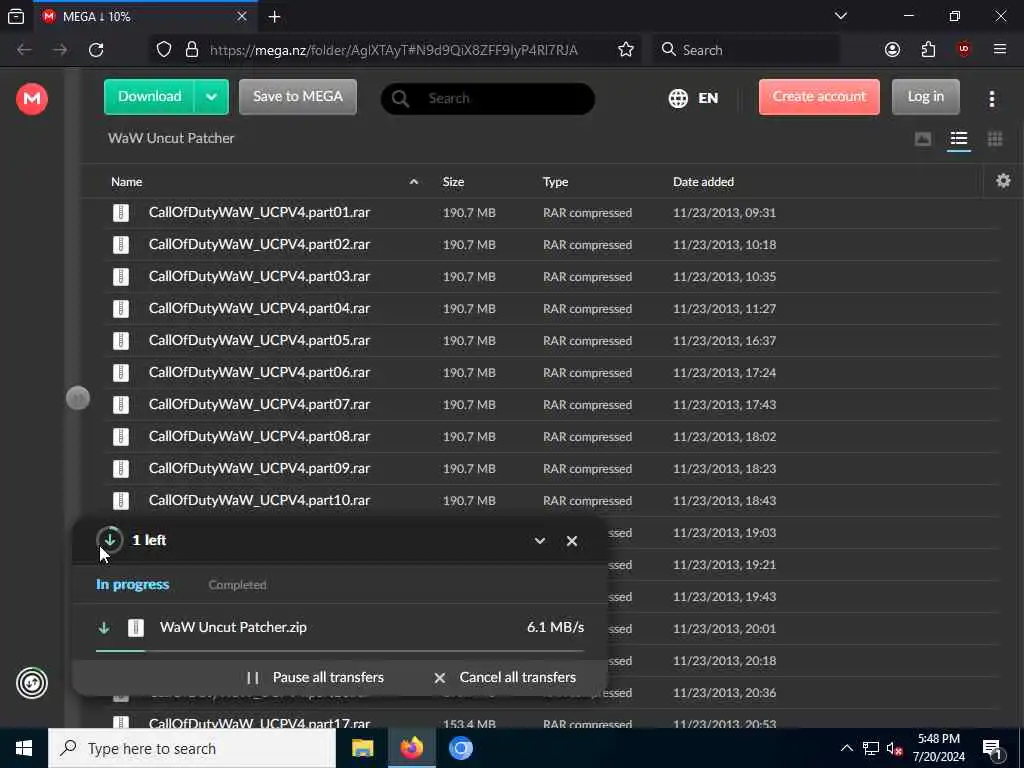Open the transfer manager sidebar icon

[x=31, y=683]
